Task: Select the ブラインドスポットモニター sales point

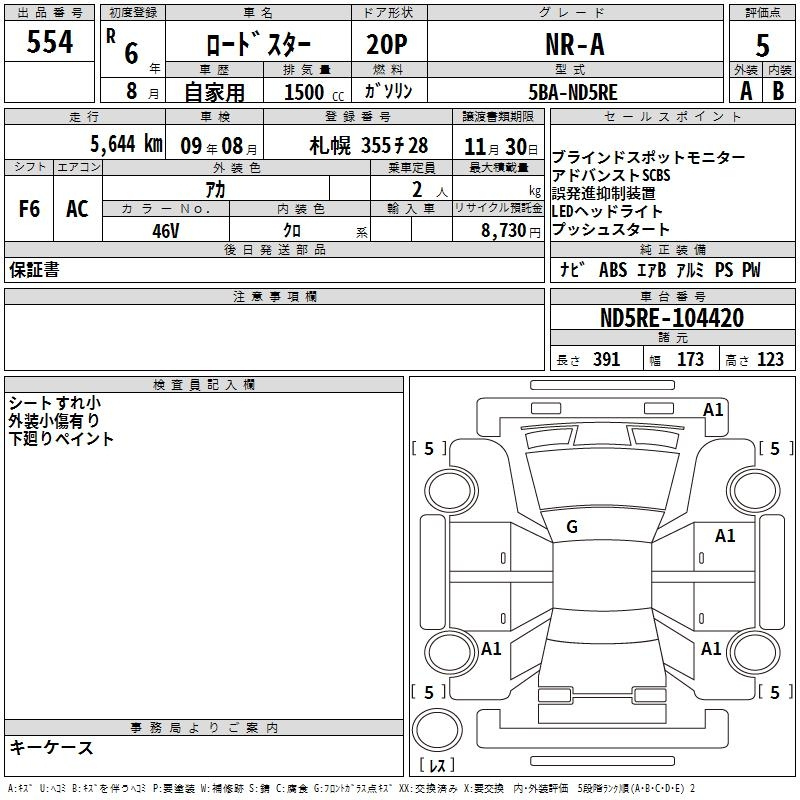Action: [x=648, y=158]
